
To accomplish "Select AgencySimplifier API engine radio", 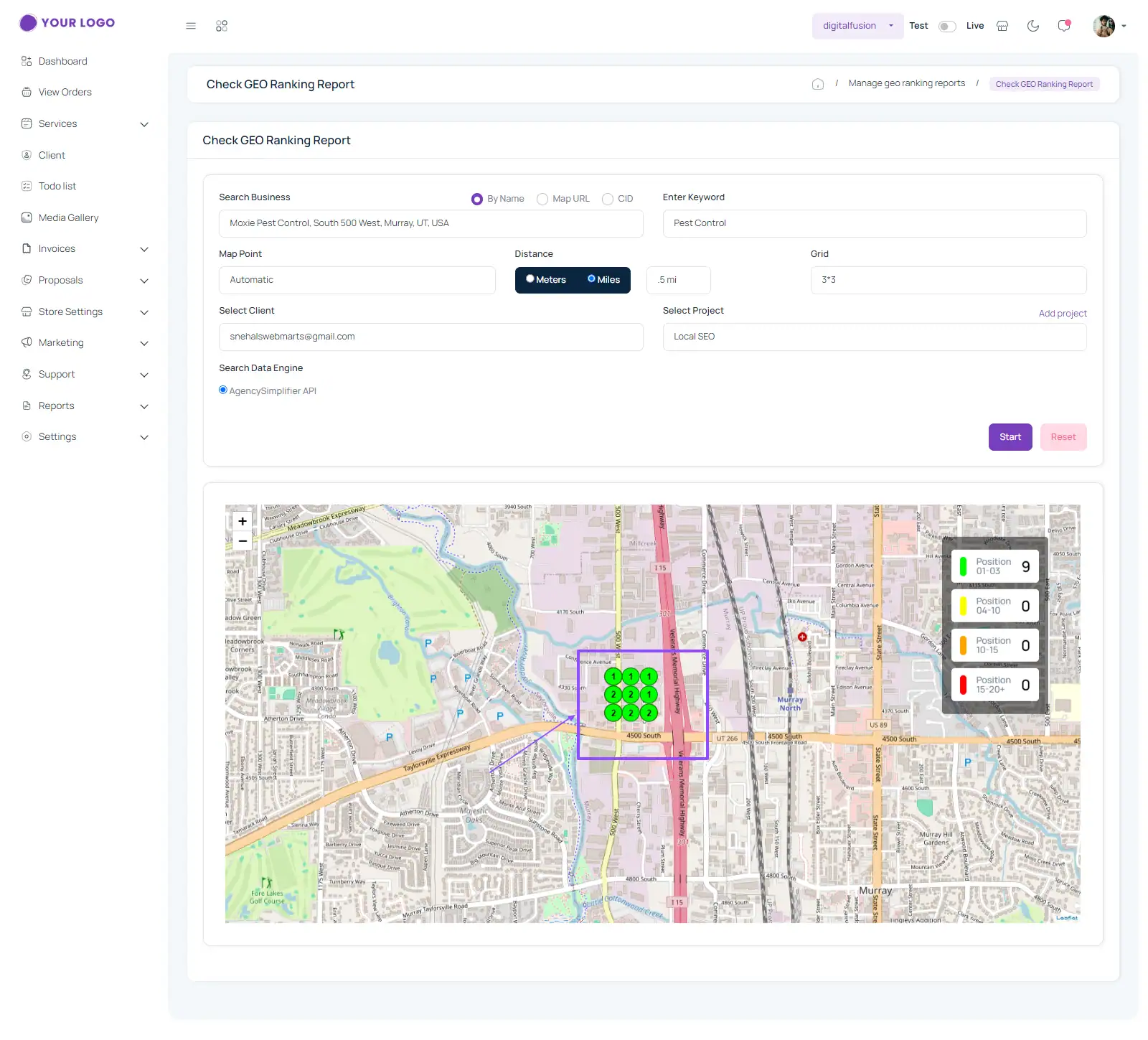I will pyautogui.click(x=223, y=390).
